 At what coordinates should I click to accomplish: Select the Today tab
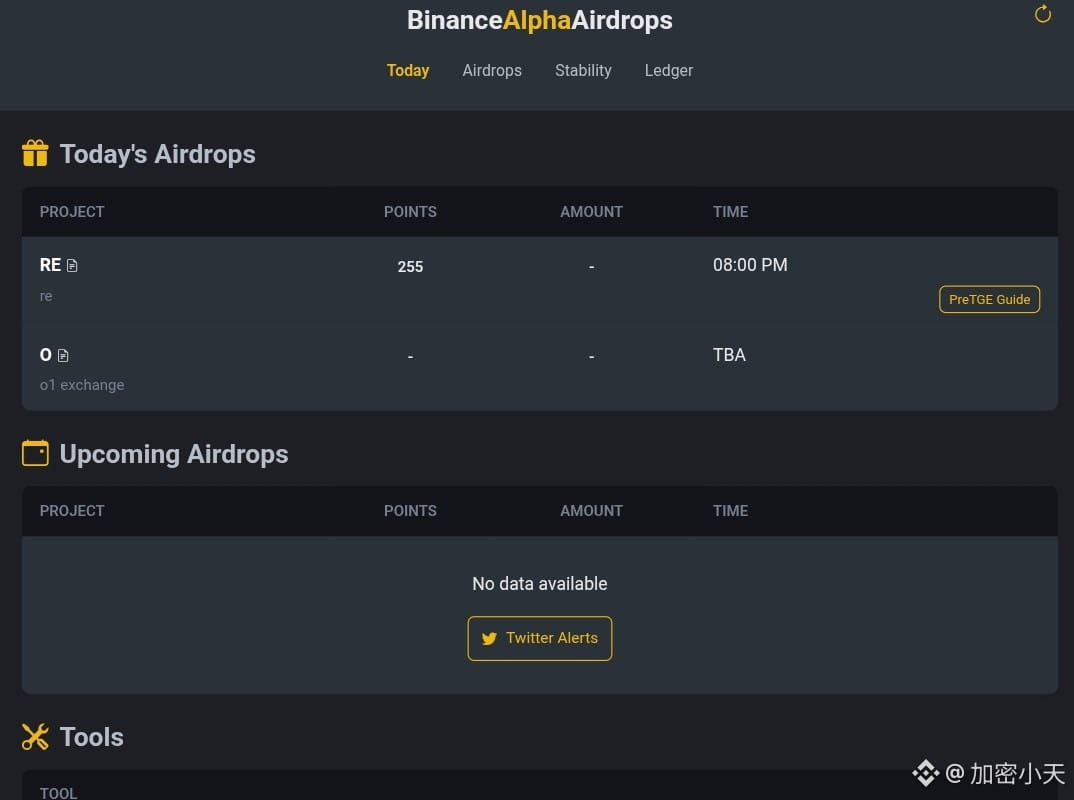pyautogui.click(x=408, y=71)
